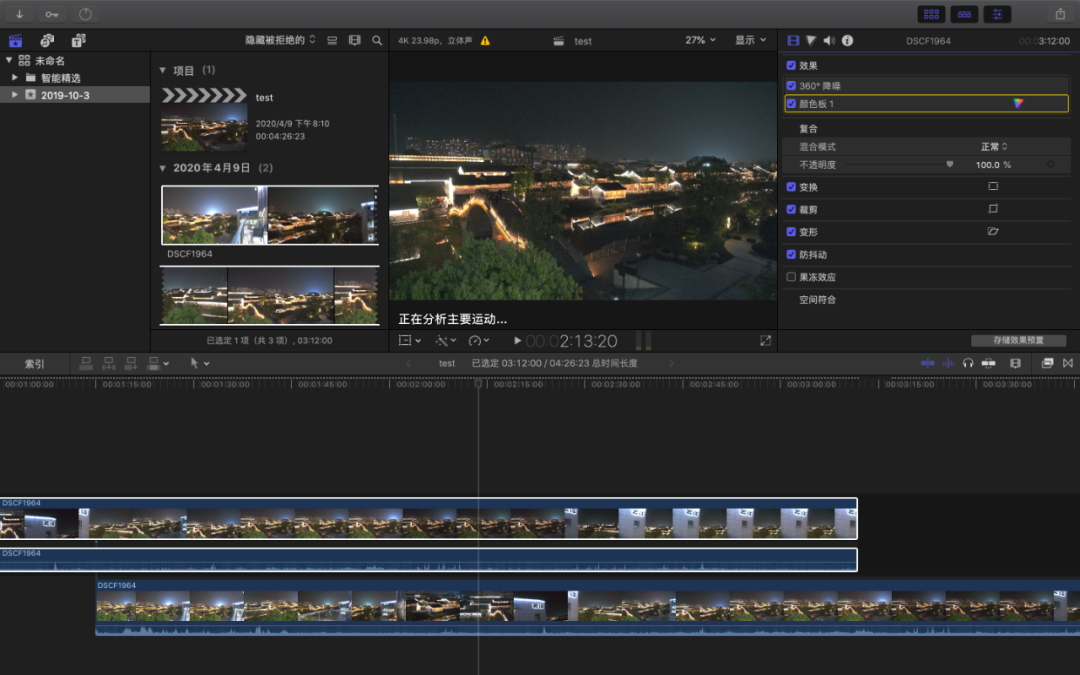Toggle video skimming in timeline

(928, 363)
